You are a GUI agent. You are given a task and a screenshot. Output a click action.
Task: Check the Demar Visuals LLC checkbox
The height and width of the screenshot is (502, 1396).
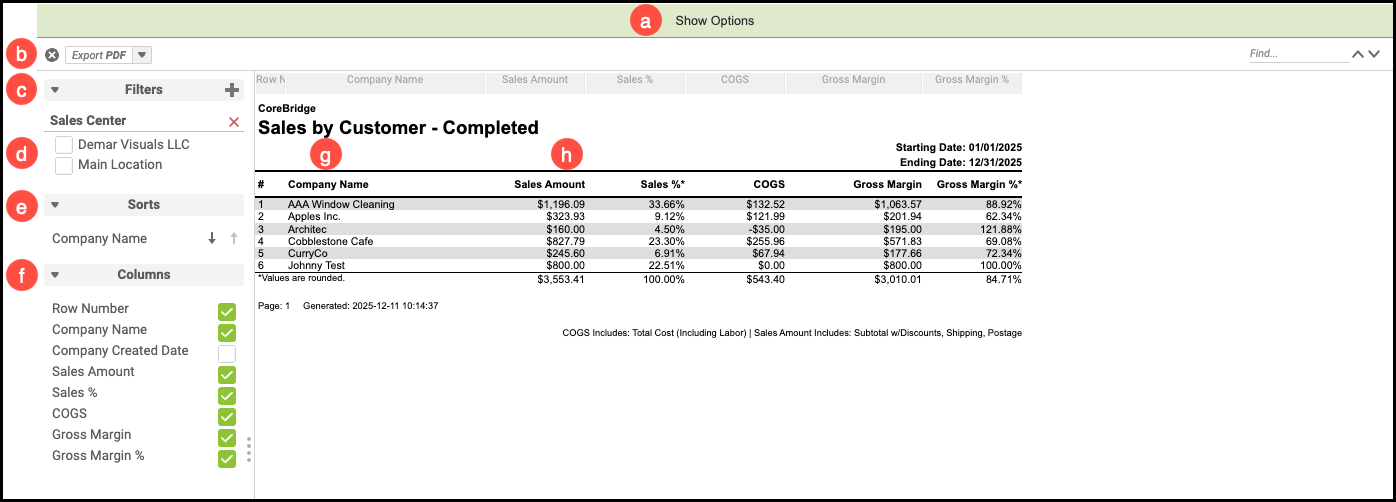[64, 145]
